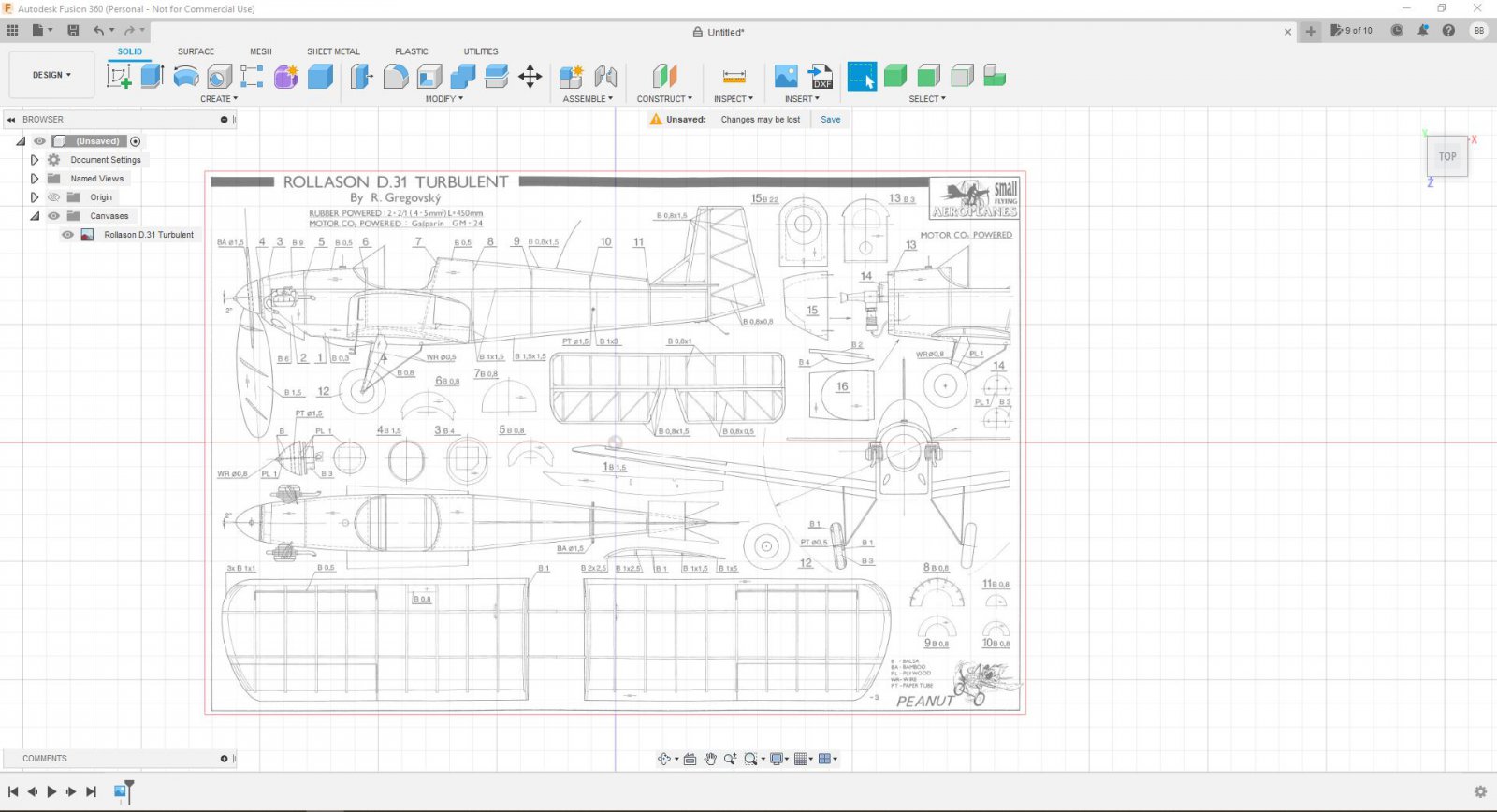1497x812 pixels.
Task: Click the 9 of 10 documents indicator
Action: (1352, 31)
